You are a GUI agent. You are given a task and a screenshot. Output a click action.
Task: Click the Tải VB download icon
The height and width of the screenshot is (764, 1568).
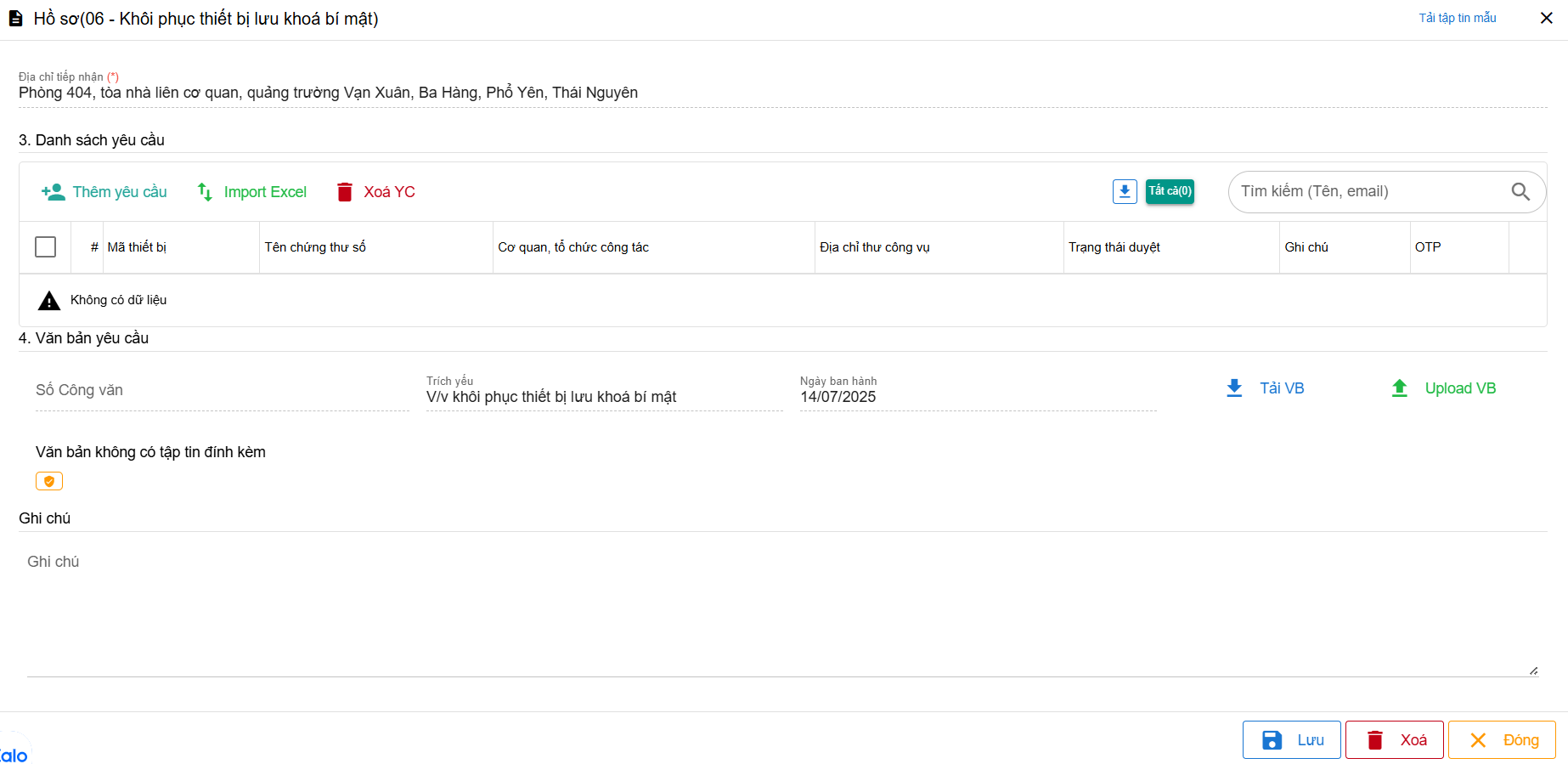tap(1234, 388)
